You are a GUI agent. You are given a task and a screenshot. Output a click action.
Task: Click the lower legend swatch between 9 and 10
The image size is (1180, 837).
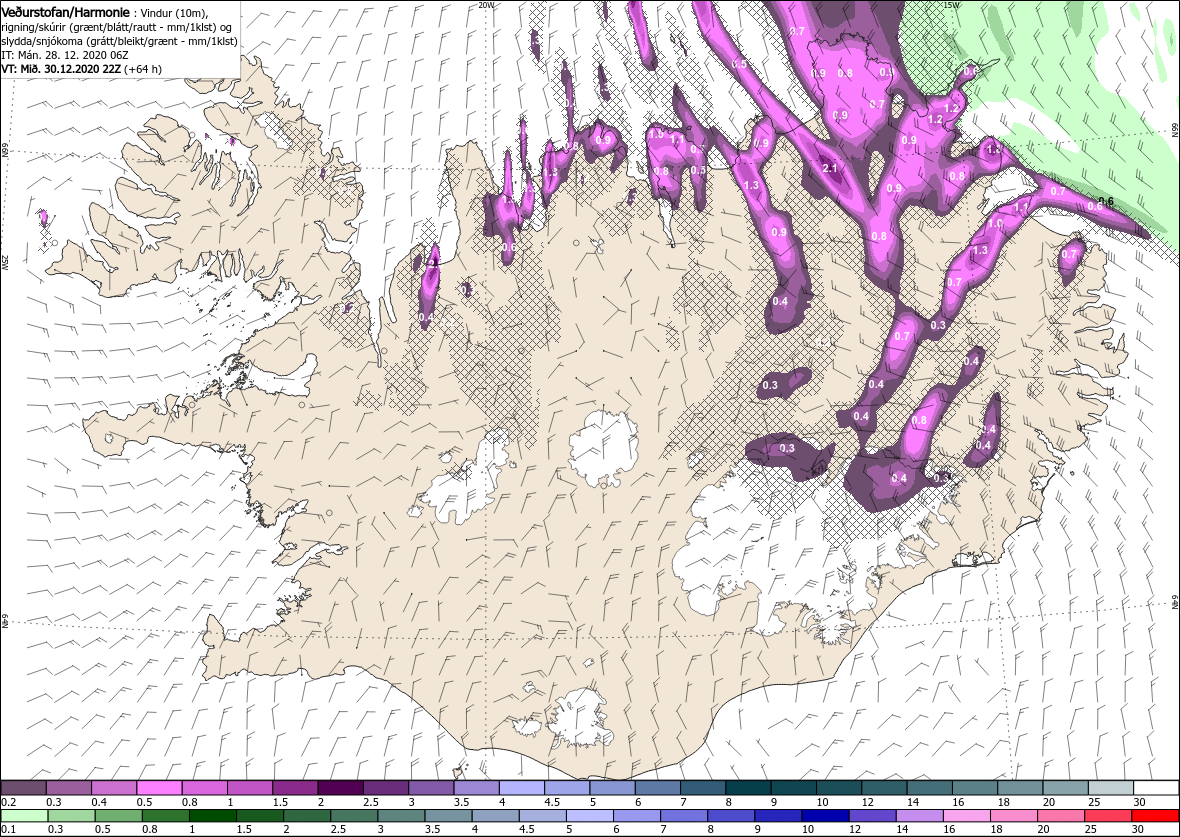pos(777,816)
